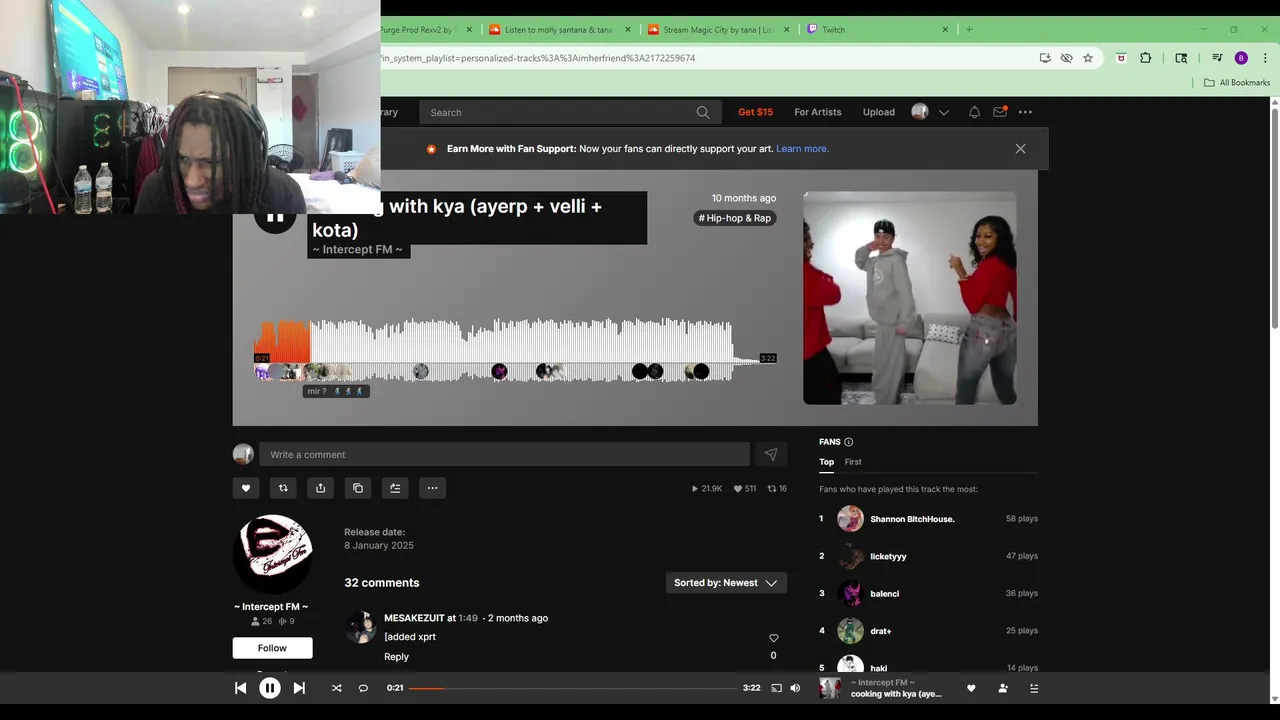Screen dimensions: 1280x720
Task: Reply to MESAKEZUIT's comment
Action: (396, 657)
